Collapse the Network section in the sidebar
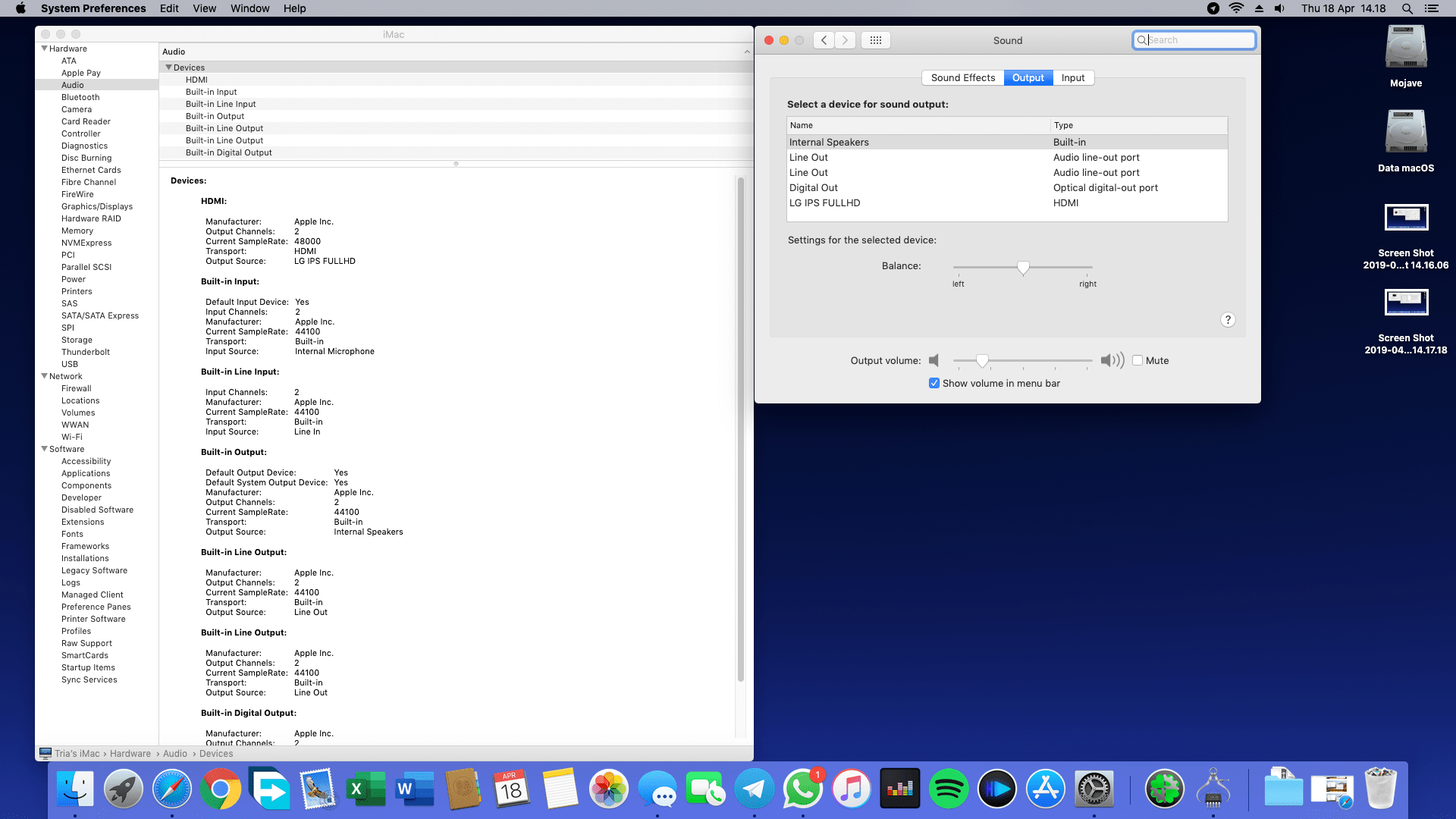The width and height of the screenshot is (1456, 819). pos(45,376)
